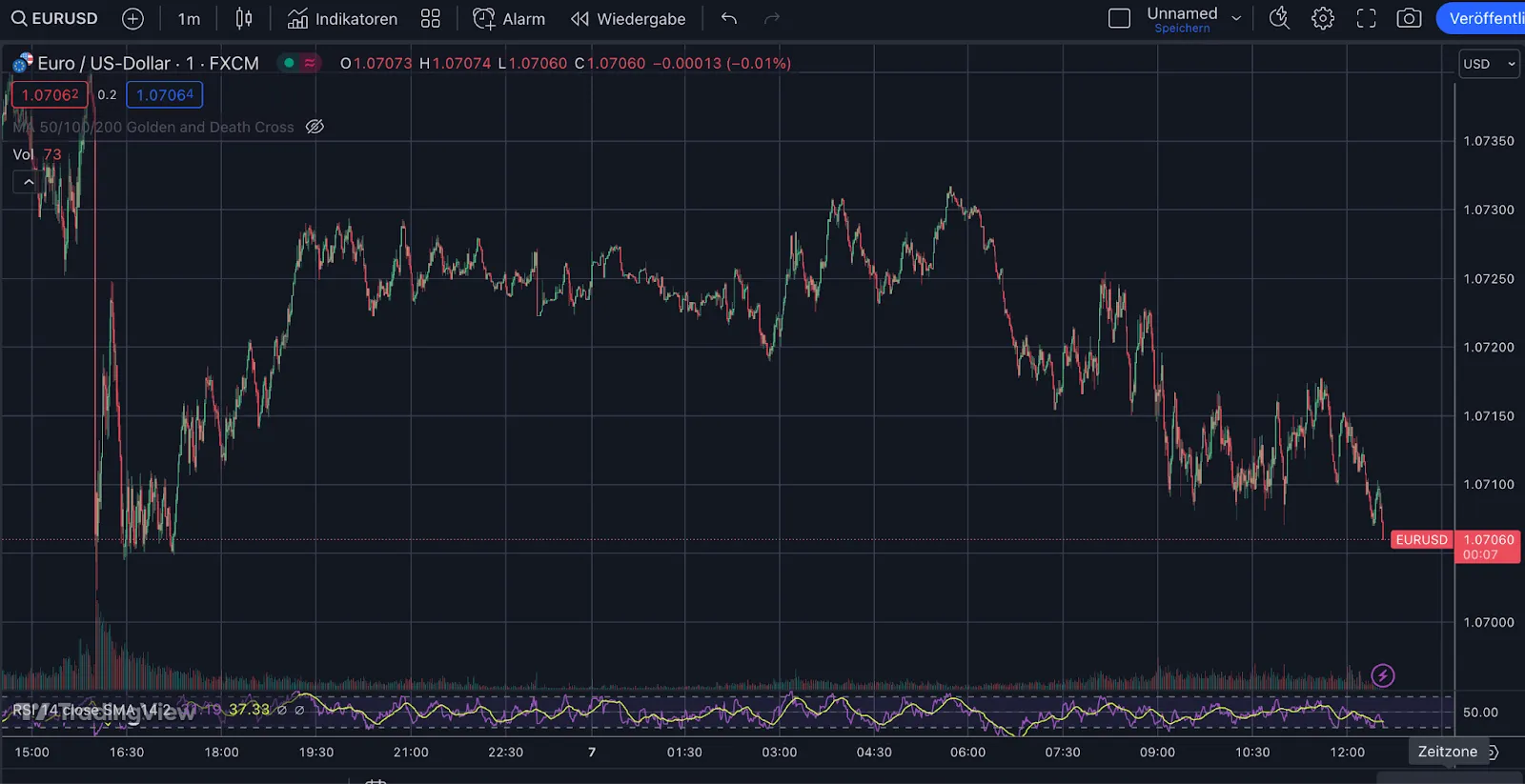This screenshot has width=1525, height=784.
Task: Click the 19:30 time axis label
Action: [316, 753]
